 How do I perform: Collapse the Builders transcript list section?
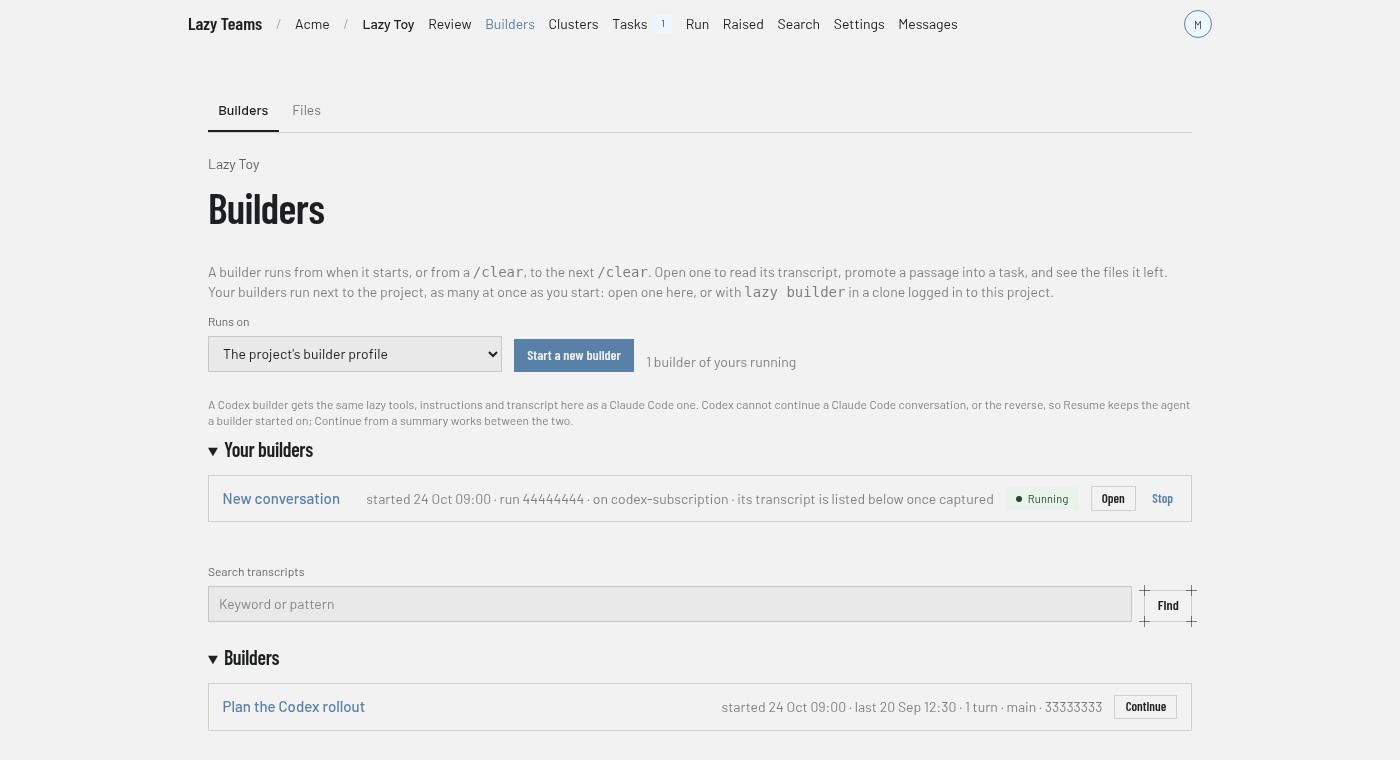tap(244, 658)
